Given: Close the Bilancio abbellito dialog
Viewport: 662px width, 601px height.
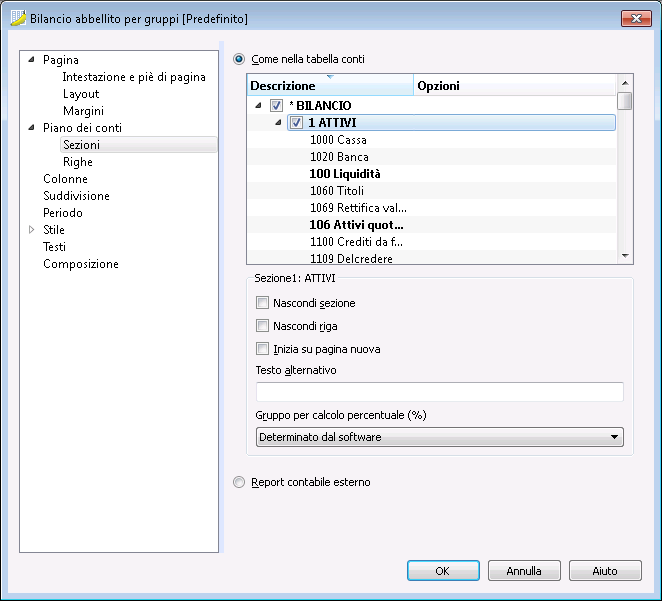Looking at the screenshot, I should click(x=636, y=18).
